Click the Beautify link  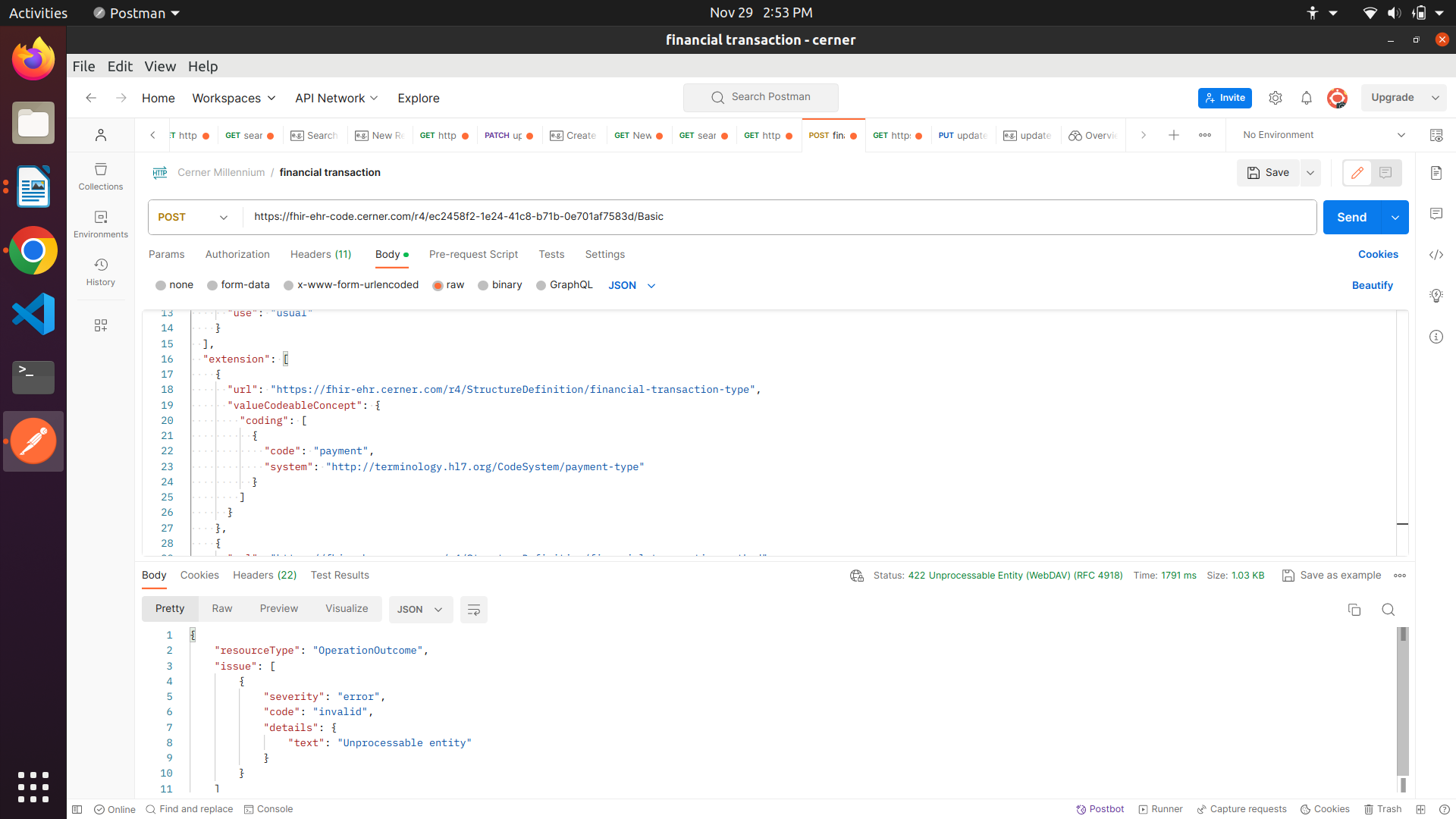pos(1373,285)
